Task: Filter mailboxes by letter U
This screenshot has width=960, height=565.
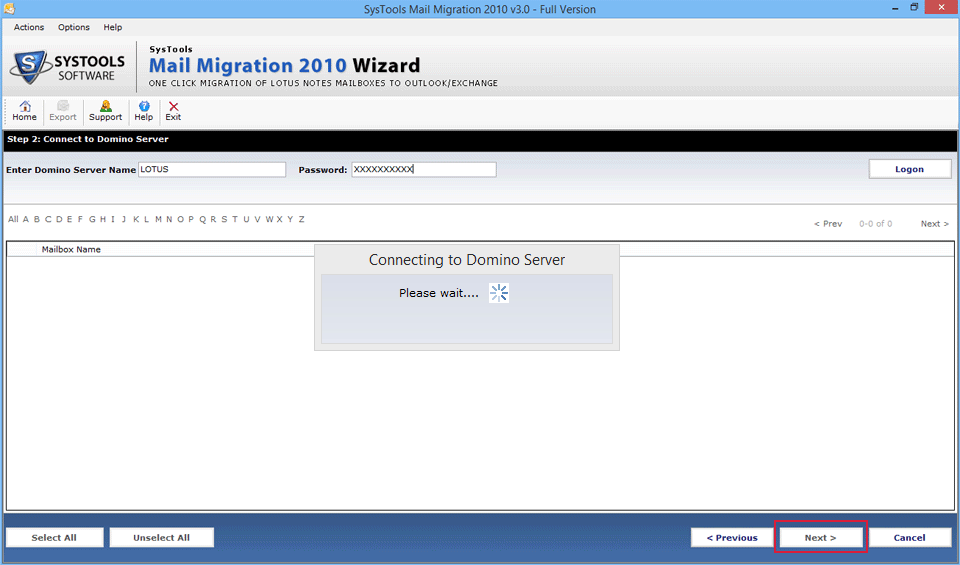Action: 246,219
